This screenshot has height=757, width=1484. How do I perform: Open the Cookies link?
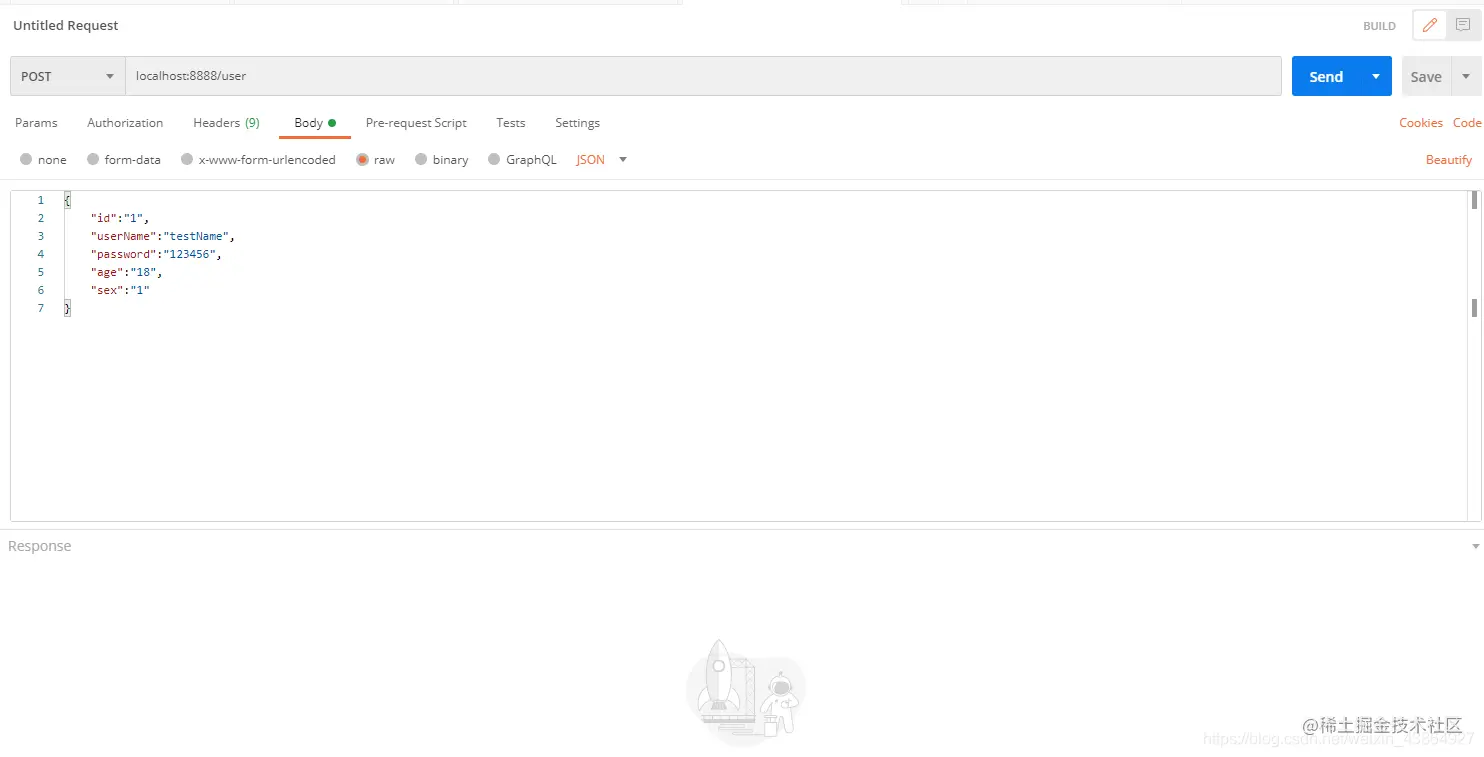(1420, 123)
